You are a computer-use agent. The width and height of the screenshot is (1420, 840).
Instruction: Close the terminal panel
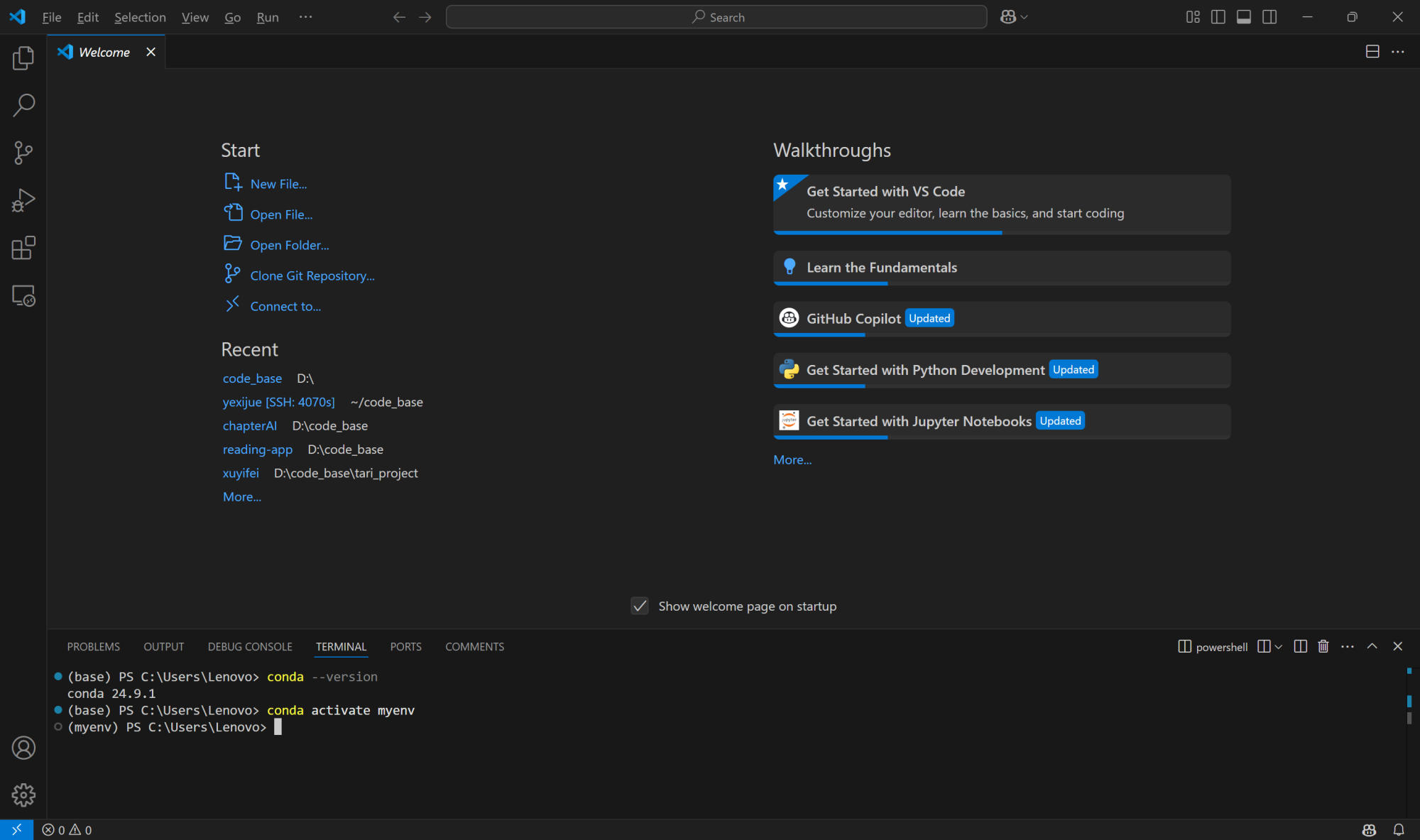(1398, 646)
